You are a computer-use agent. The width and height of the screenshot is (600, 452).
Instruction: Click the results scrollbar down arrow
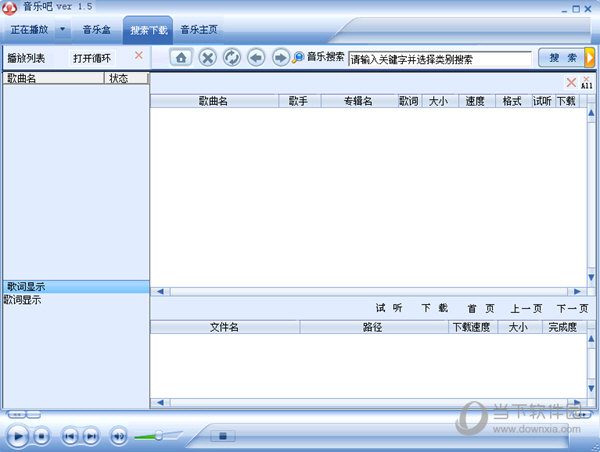click(x=591, y=277)
